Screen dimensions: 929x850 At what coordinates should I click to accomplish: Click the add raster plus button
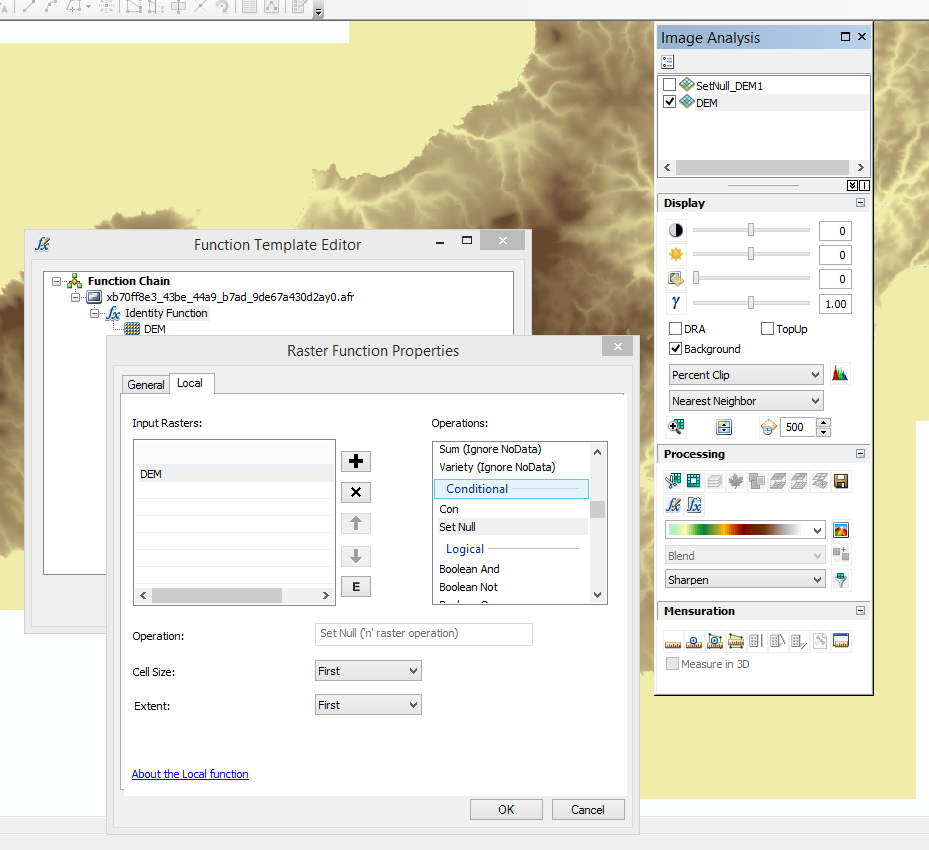tap(355, 461)
